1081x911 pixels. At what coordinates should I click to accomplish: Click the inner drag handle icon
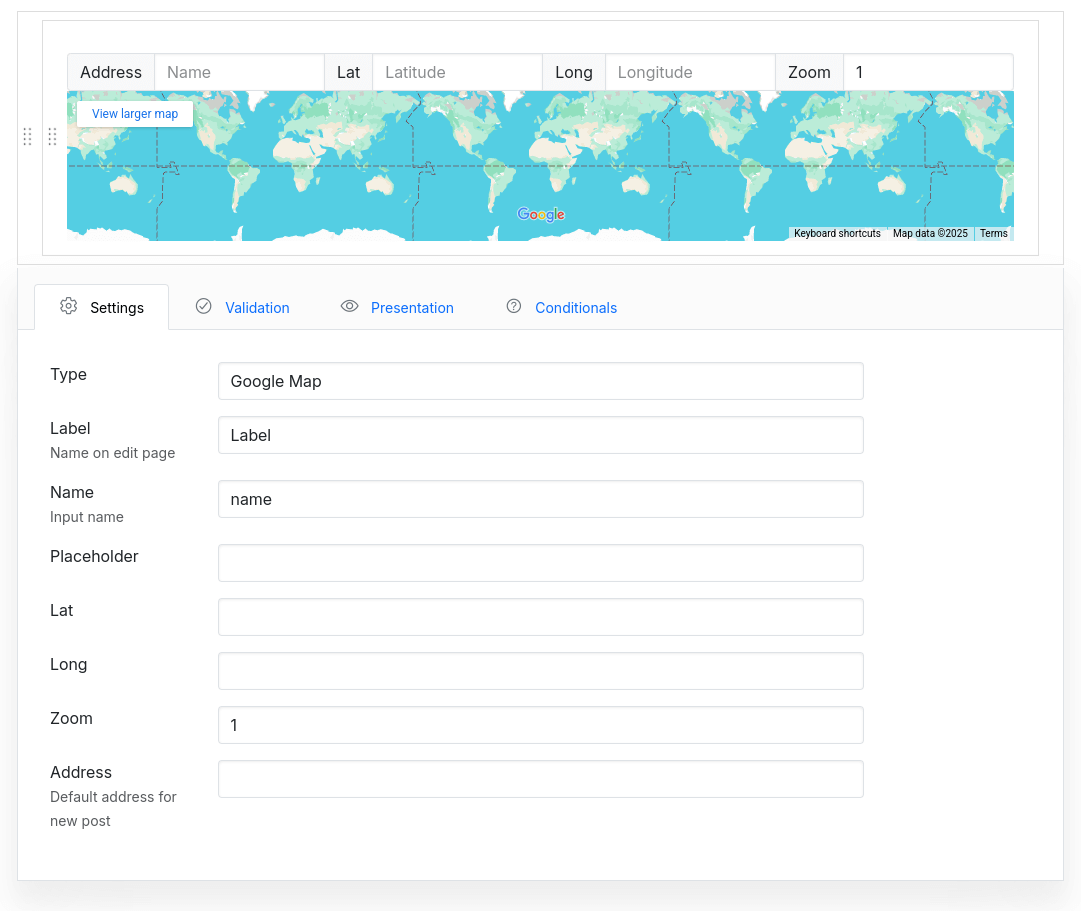point(52,137)
